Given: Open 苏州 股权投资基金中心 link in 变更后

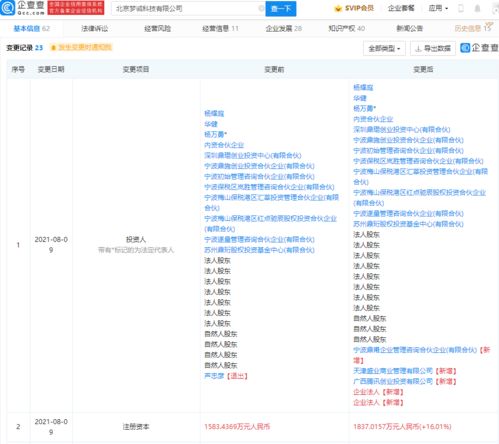Looking at the screenshot, I should 408,224.
